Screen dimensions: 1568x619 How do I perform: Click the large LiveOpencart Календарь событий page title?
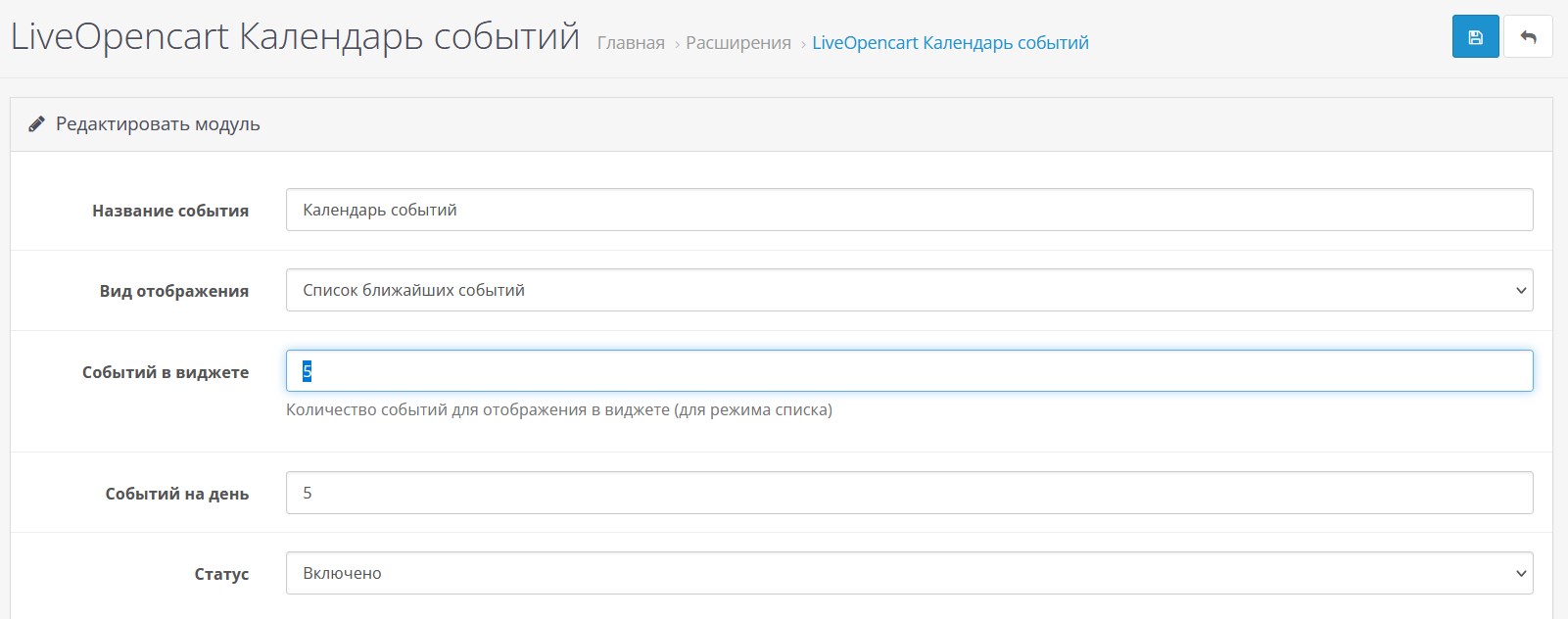pos(295,37)
